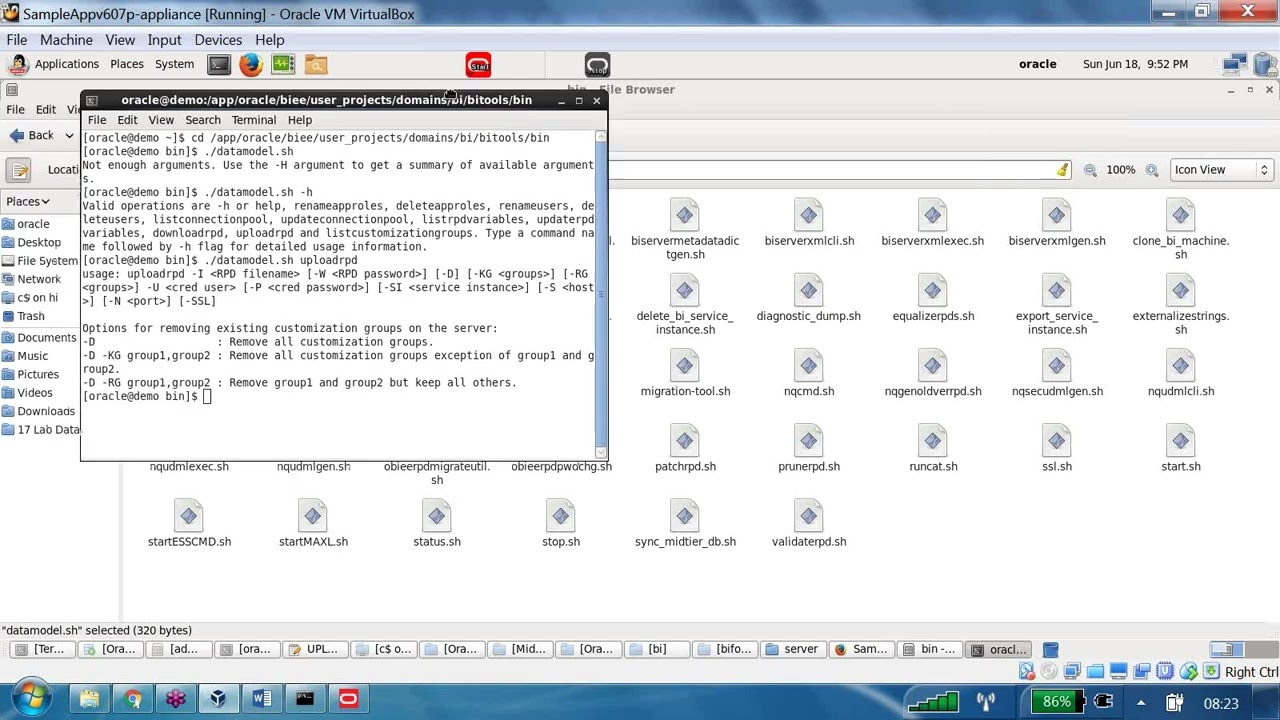Open Word from Windows taskbar

(x=262, y=699)
